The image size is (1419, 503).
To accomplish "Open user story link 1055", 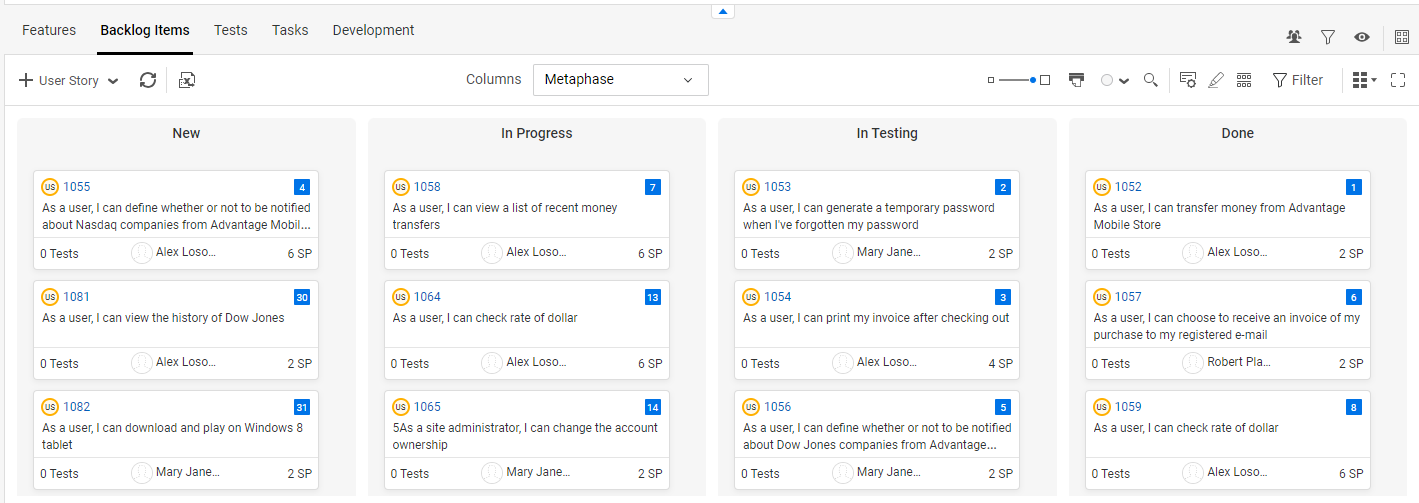I will click(77, 187).
